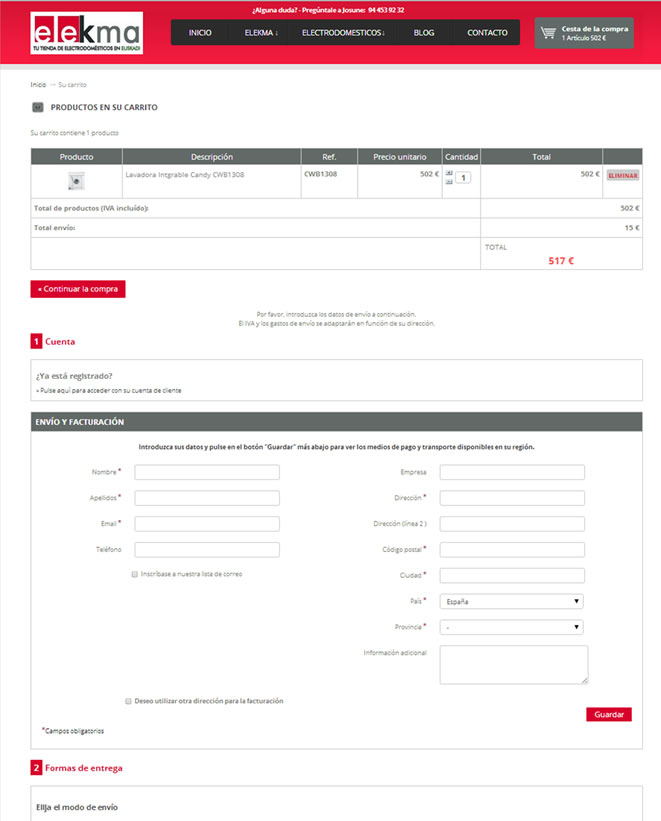The image size is (661, 821).
Task: Open the Candy washing machine product thumbnail
Action: (76, 181)
